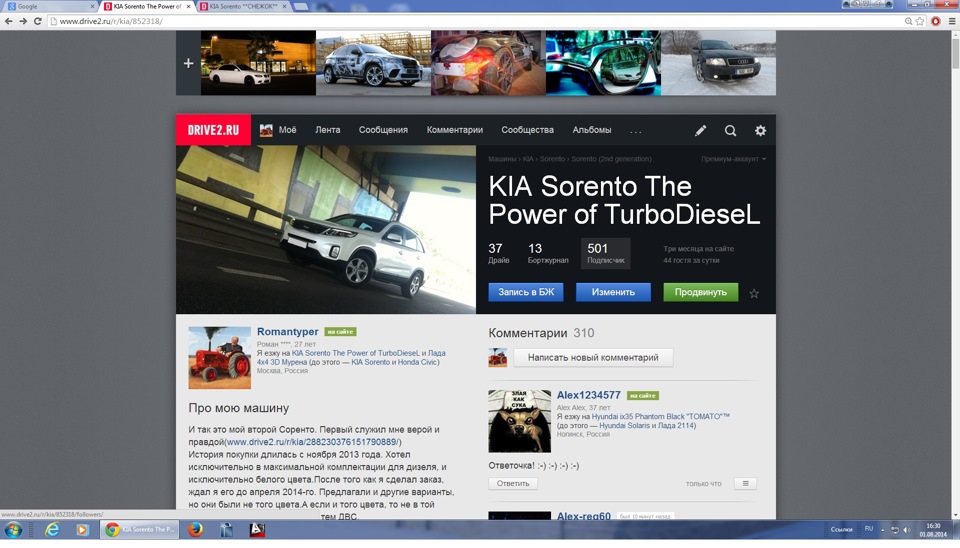Click Sorento (2nd generation) breadcrumb
Viewport: 960px width, 548px height.
[611, 159]
